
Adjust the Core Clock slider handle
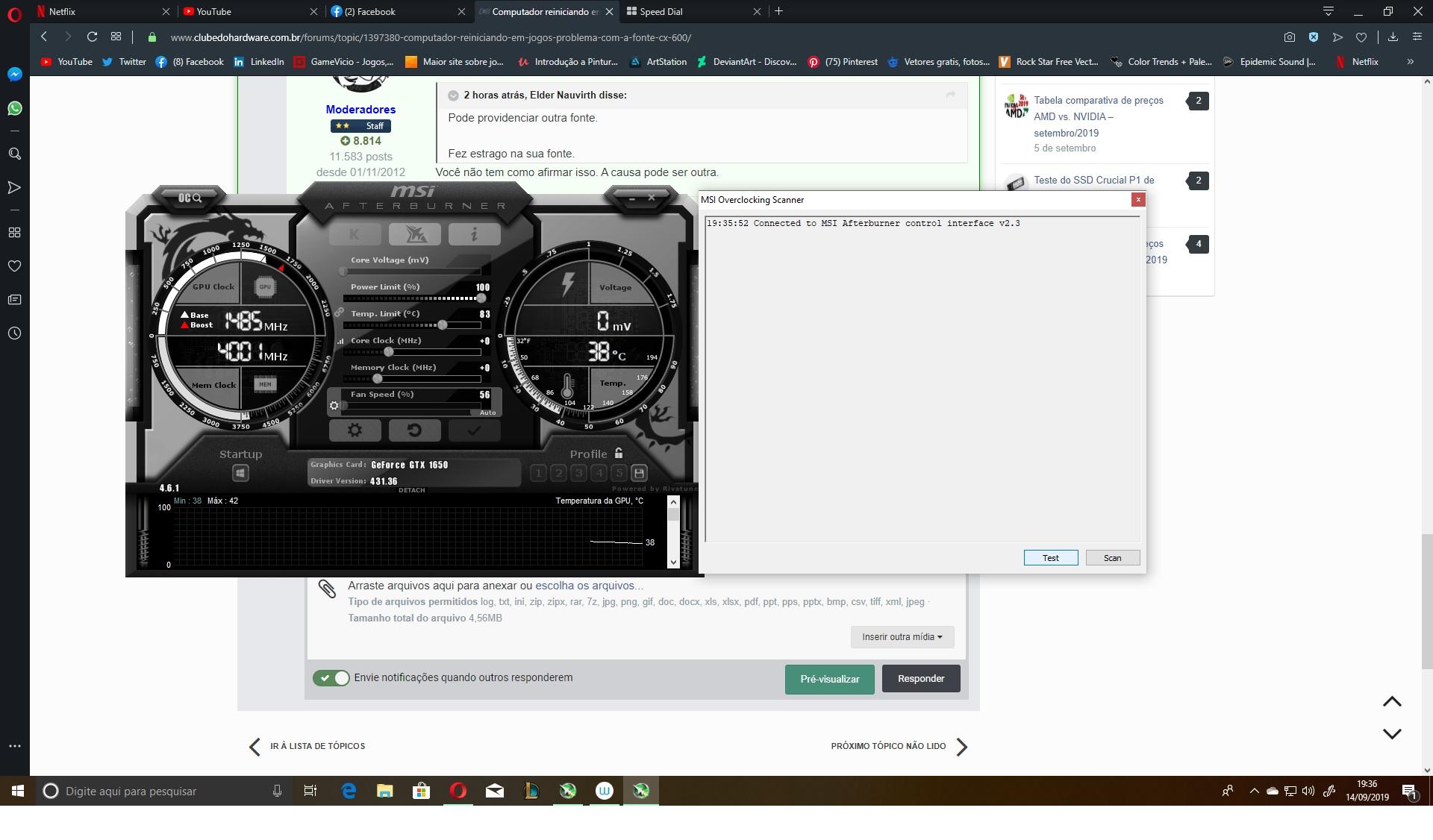click(x=388, y=352)
